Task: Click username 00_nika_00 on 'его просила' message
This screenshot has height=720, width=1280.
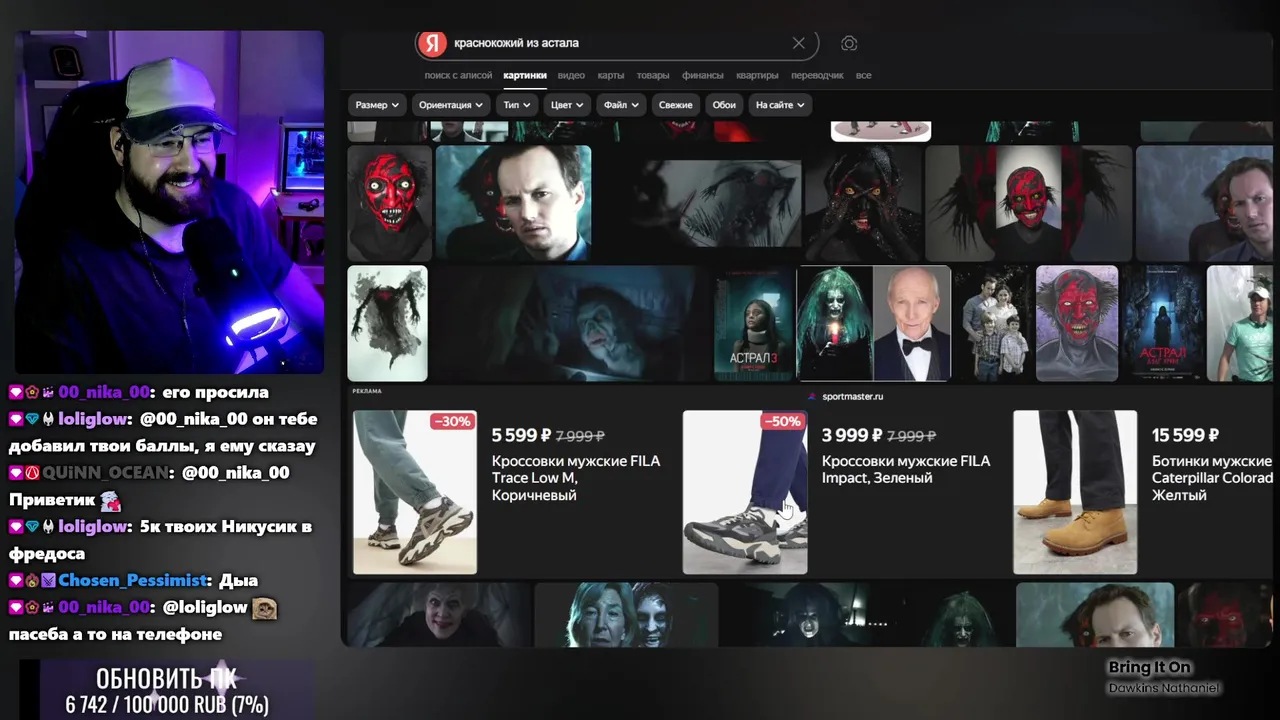Action: pyautogui.click(x=103, y=392)
